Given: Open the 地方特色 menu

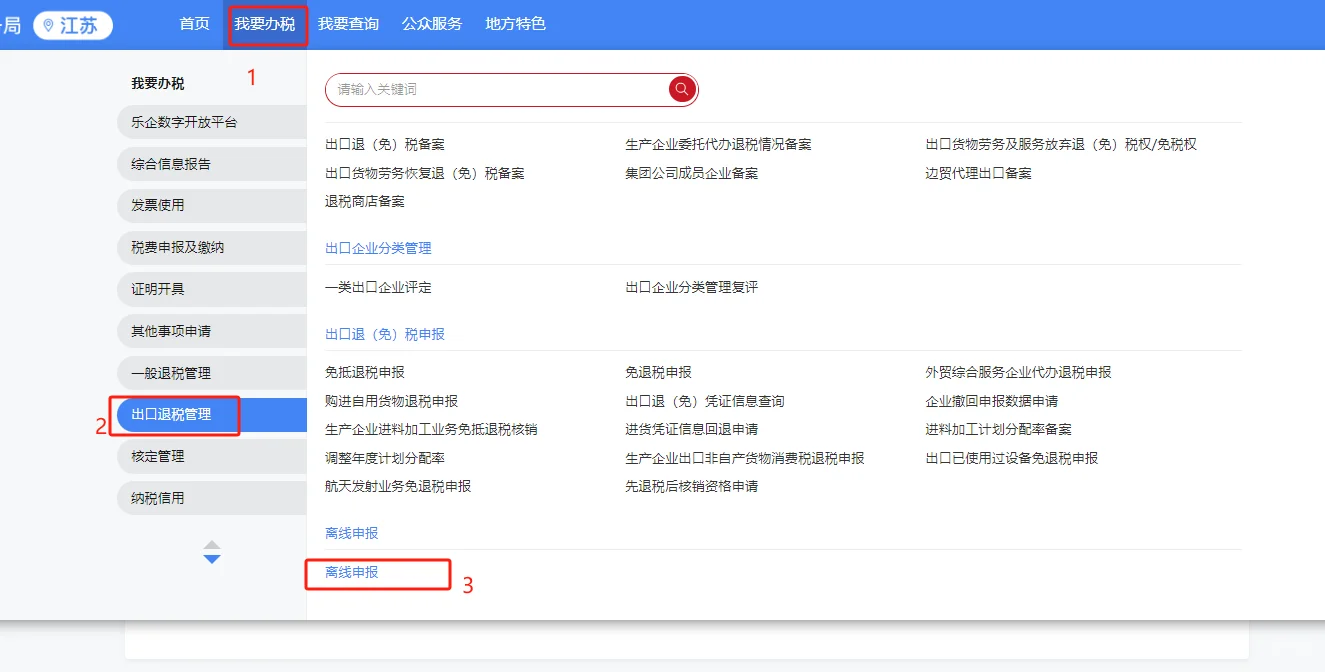Looking at the screenshot, I should pyautogui.click(x=514, y=24).
